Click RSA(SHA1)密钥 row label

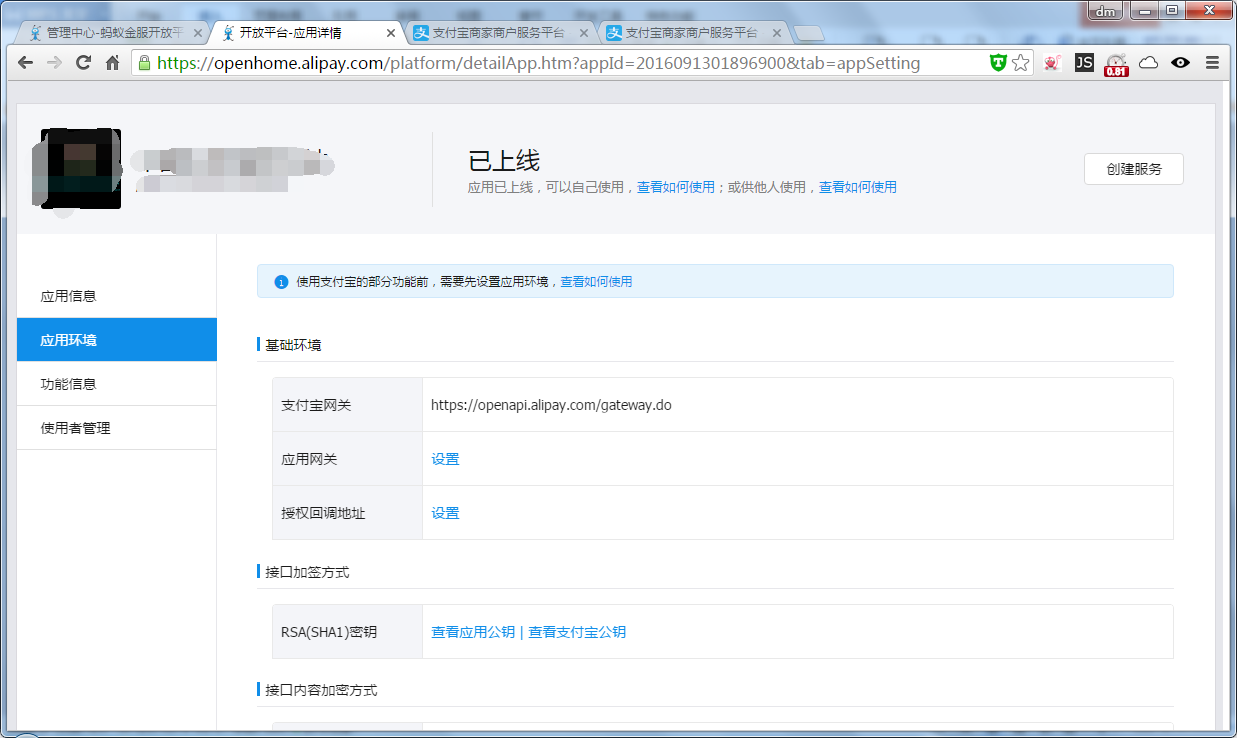pos(329,632)
